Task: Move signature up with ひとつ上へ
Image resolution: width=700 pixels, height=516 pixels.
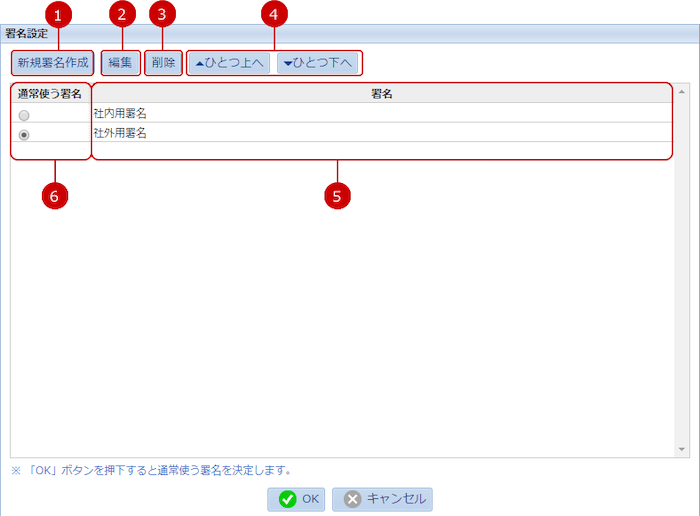Action: point(229,63)
